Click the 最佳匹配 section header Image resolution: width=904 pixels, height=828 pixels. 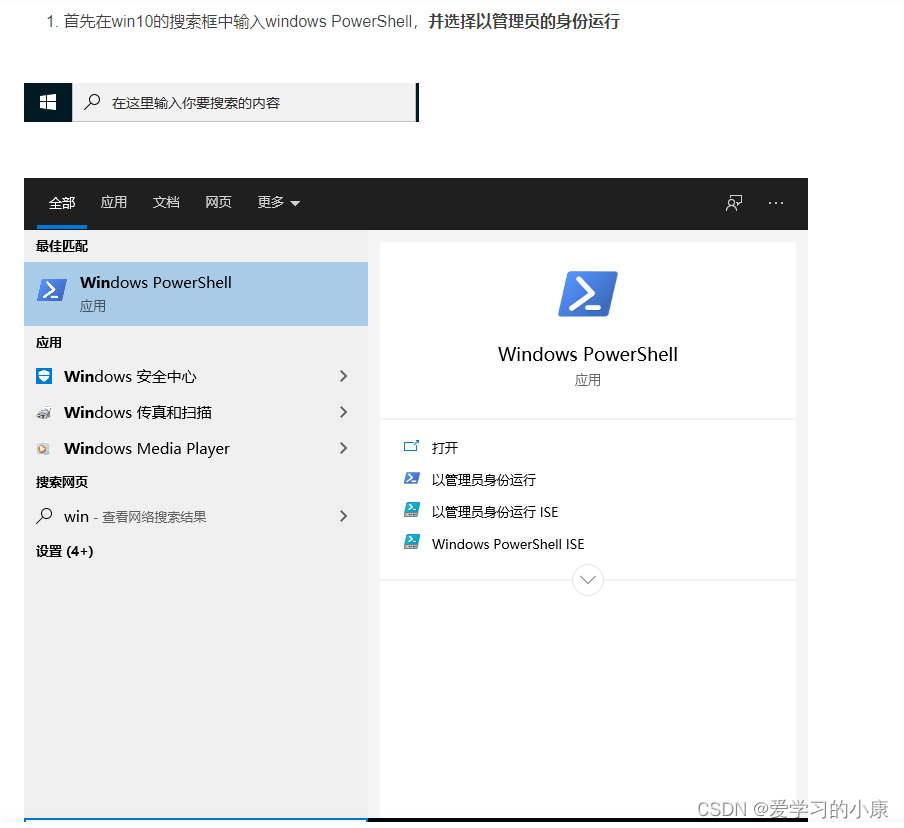pos(62,246)
